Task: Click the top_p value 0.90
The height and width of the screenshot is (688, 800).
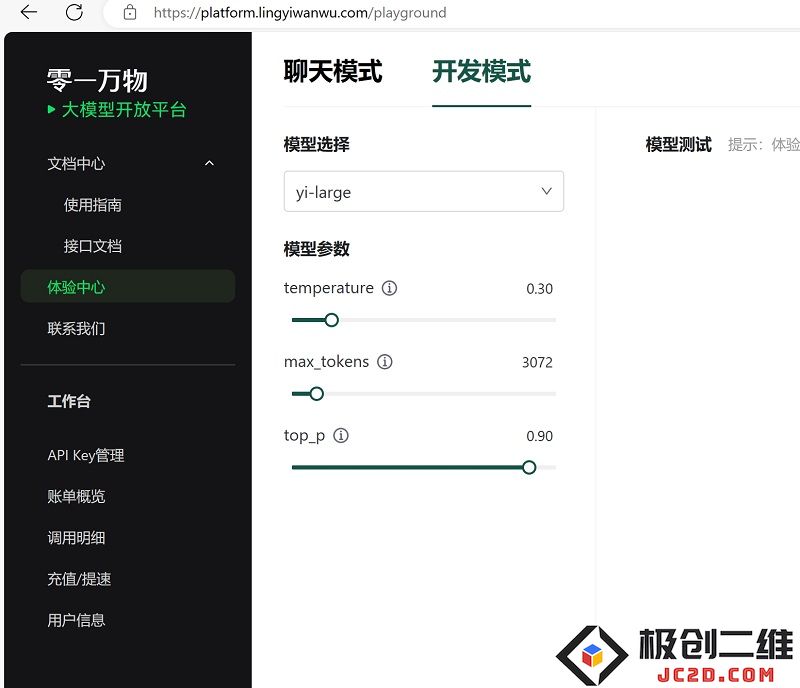Action: [x=539, y=436]
